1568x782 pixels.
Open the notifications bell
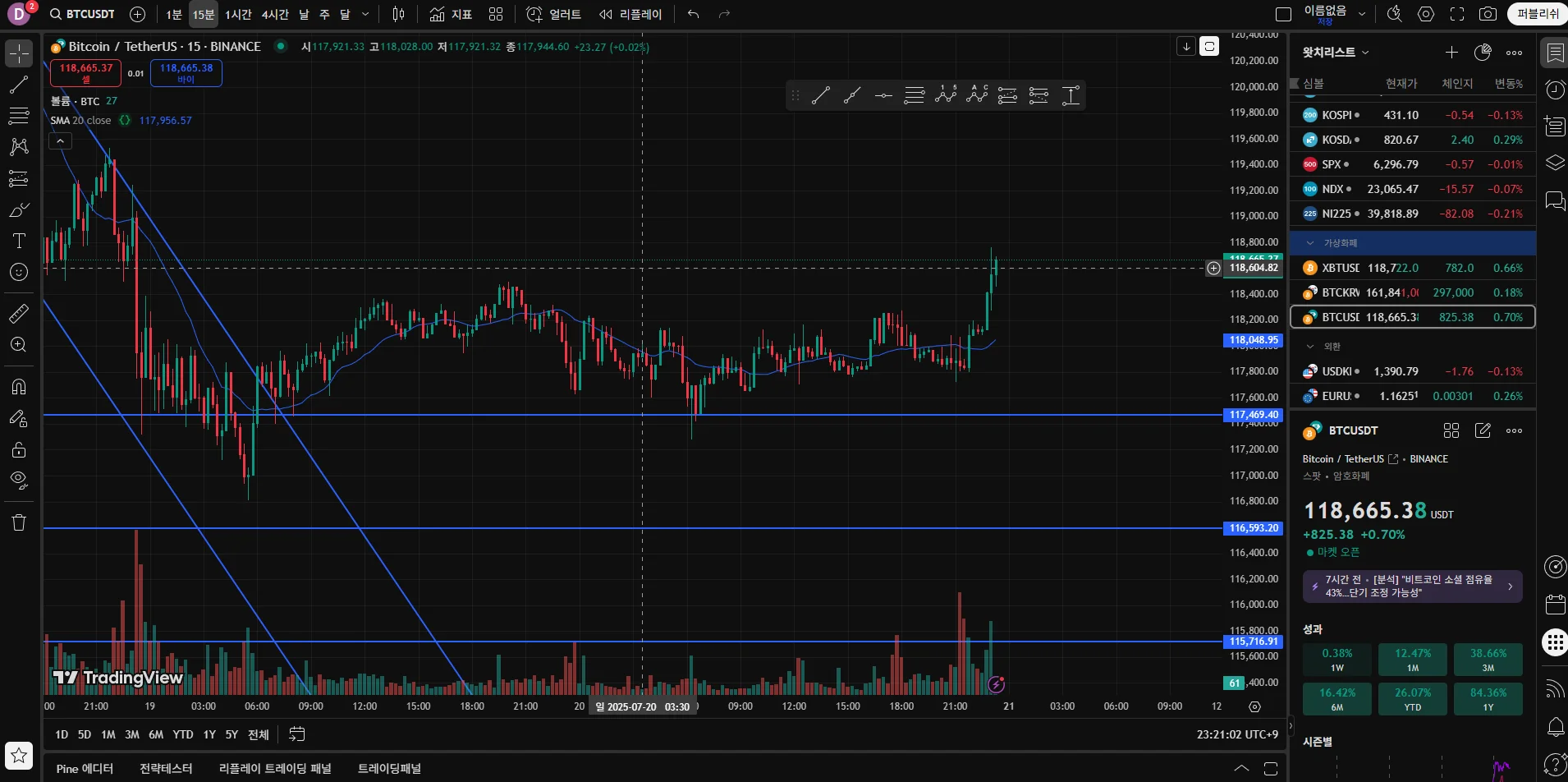coord(1555,727)
